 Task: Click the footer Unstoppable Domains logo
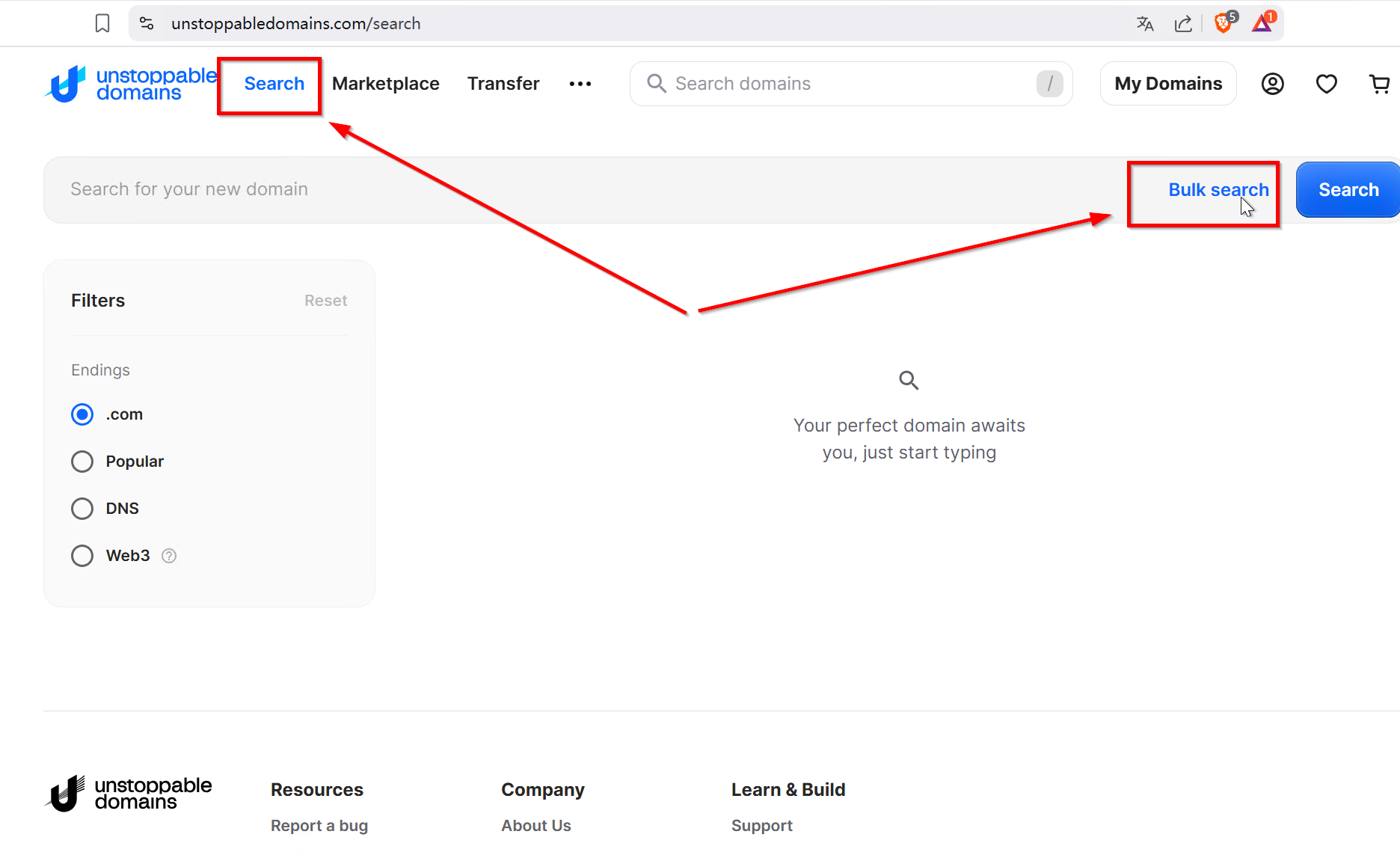pyautogui.click(x=129, y=794)
